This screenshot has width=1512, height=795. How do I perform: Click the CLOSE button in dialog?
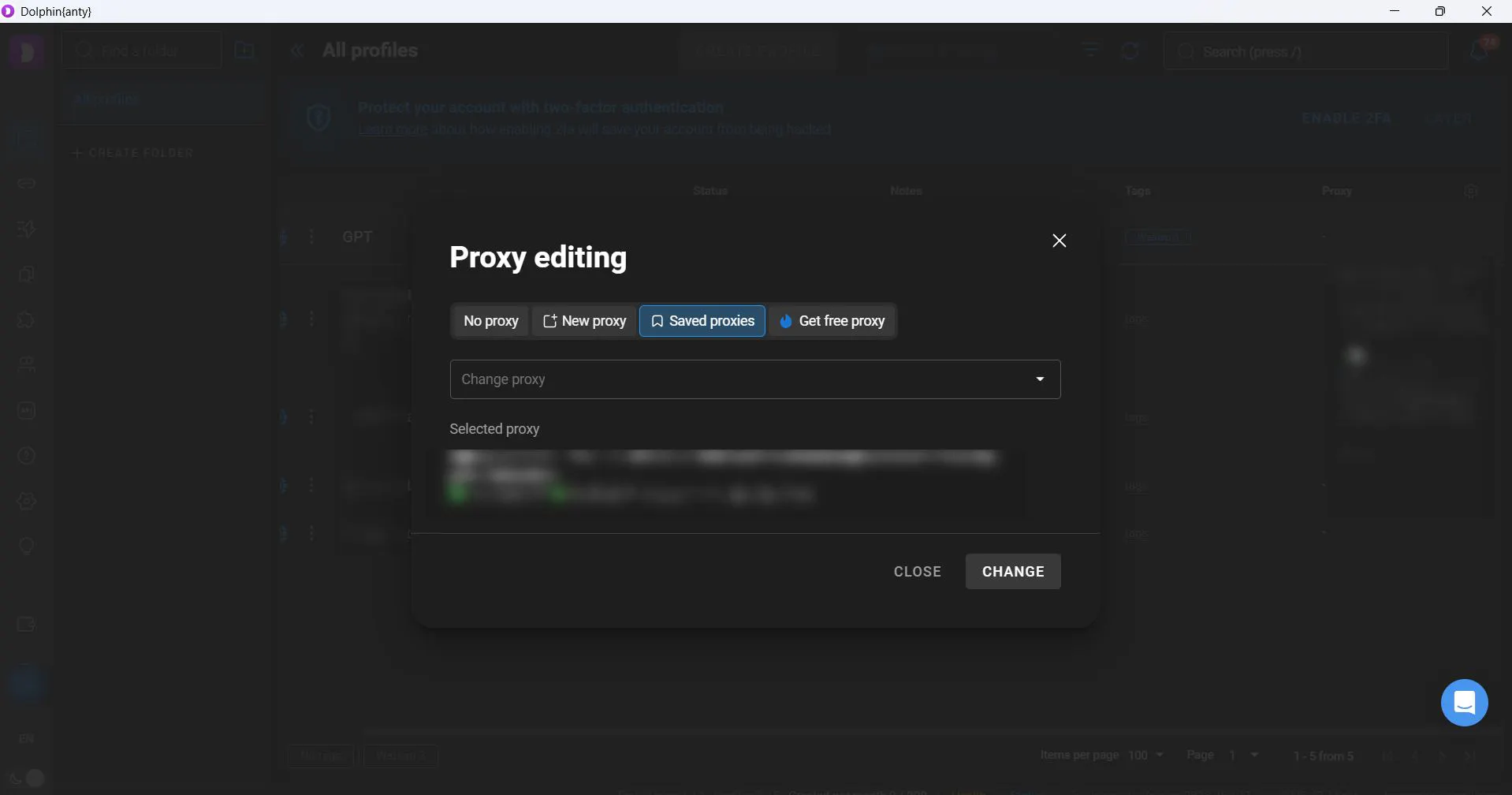click(917, 572)
